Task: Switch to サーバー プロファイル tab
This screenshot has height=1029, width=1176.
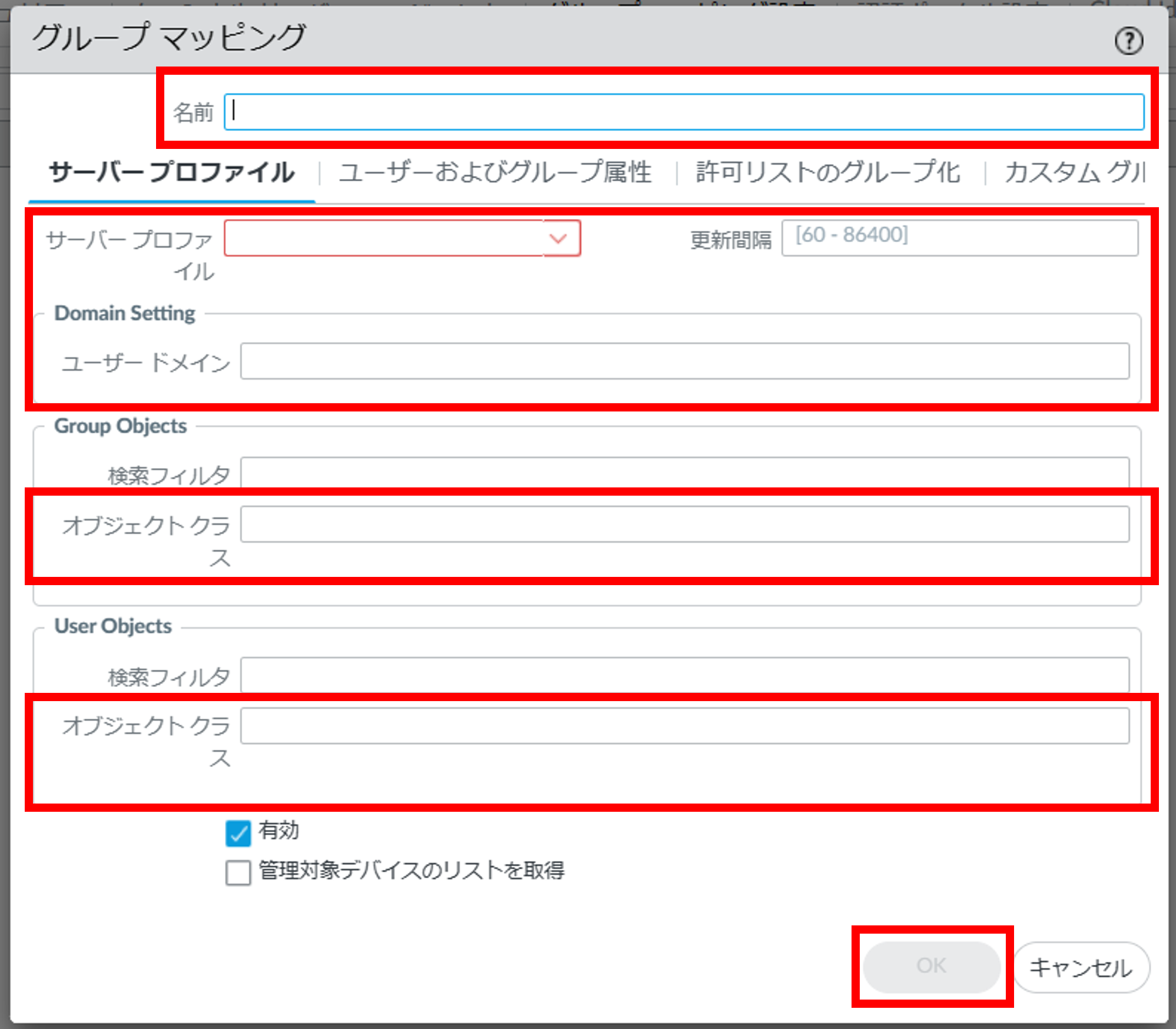Action: (171, 172)
